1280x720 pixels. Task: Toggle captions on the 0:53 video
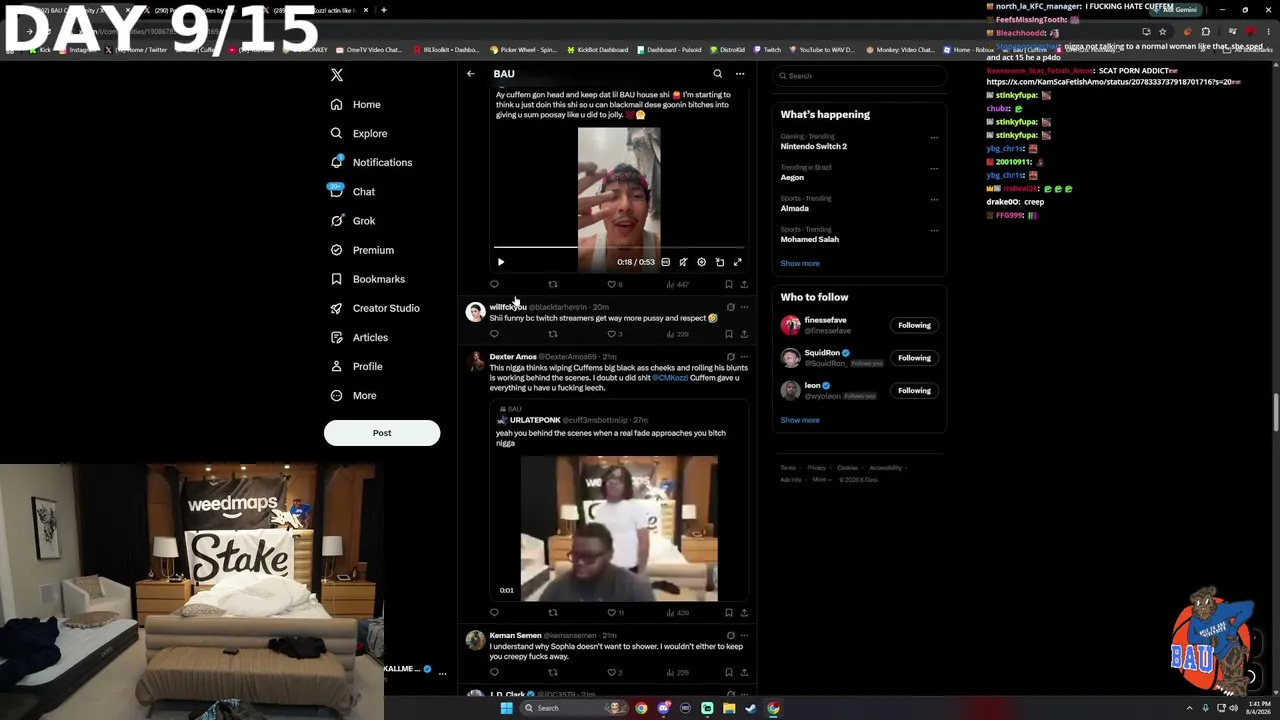pos(665,262)
